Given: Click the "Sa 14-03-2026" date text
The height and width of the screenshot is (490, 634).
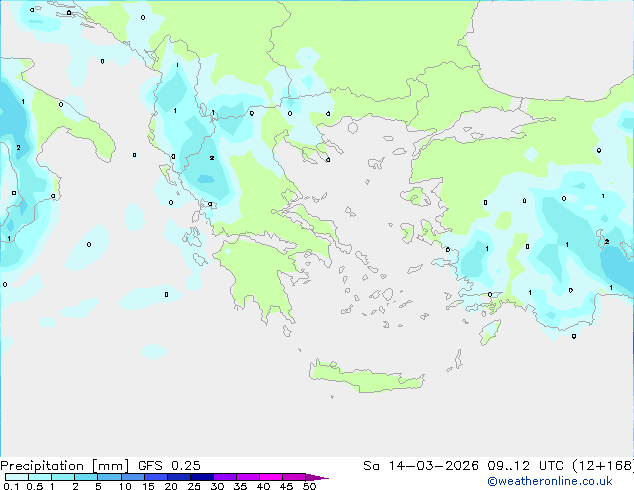Looking at the screenshot, I should [421, 466].
